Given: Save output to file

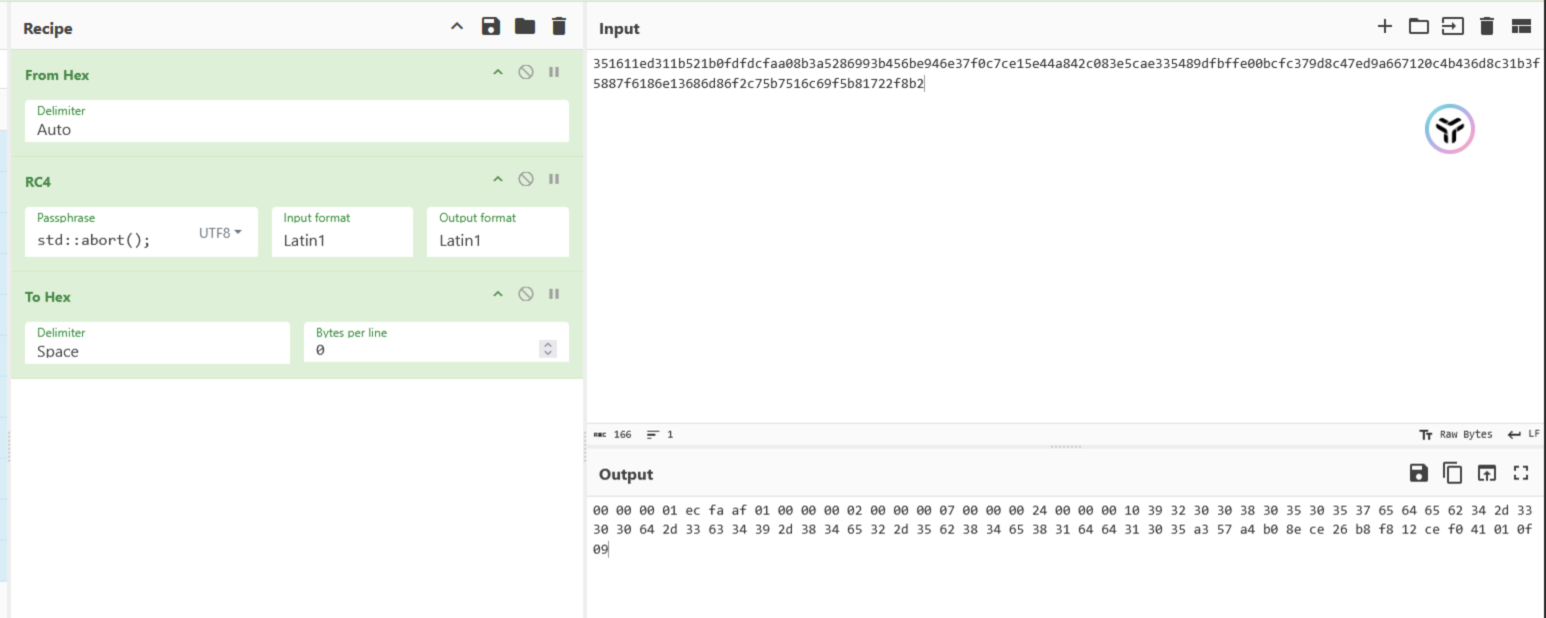Looking at the screenshot, I should point(1418,473).
